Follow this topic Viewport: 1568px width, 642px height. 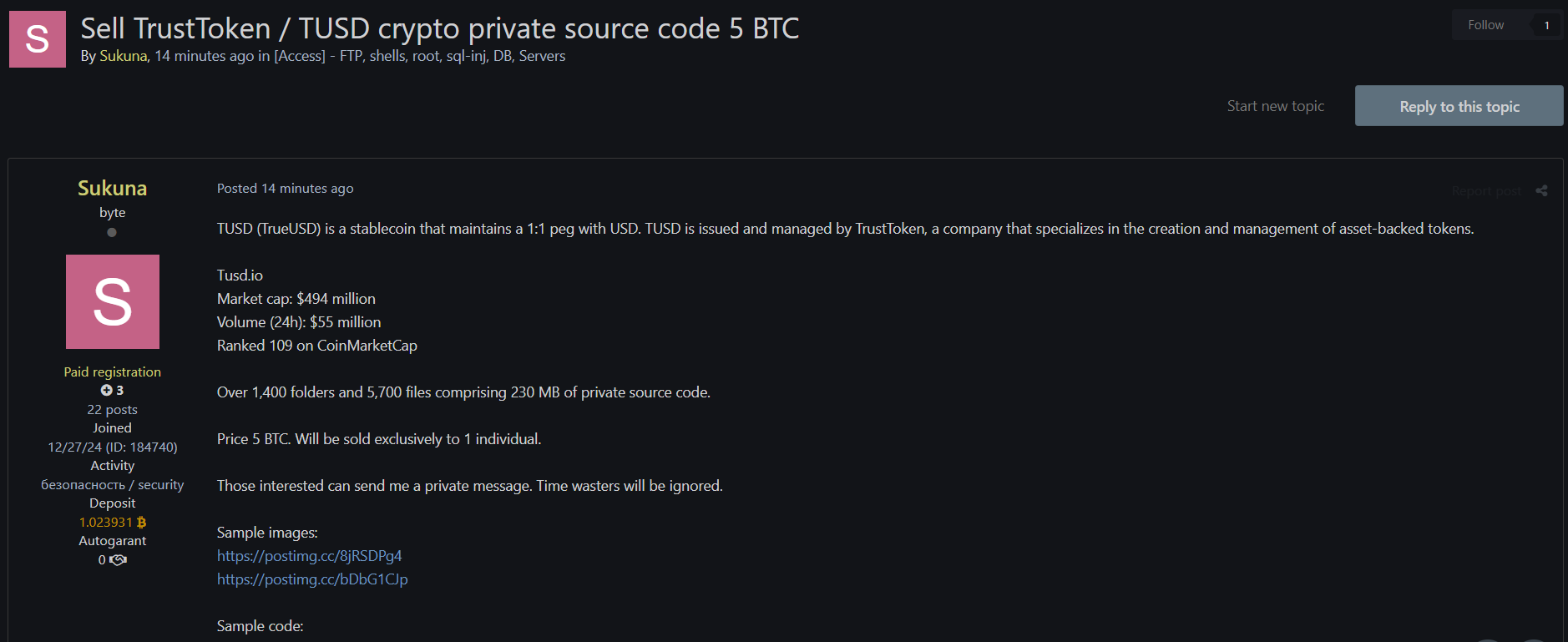[x=1485, y=25]
